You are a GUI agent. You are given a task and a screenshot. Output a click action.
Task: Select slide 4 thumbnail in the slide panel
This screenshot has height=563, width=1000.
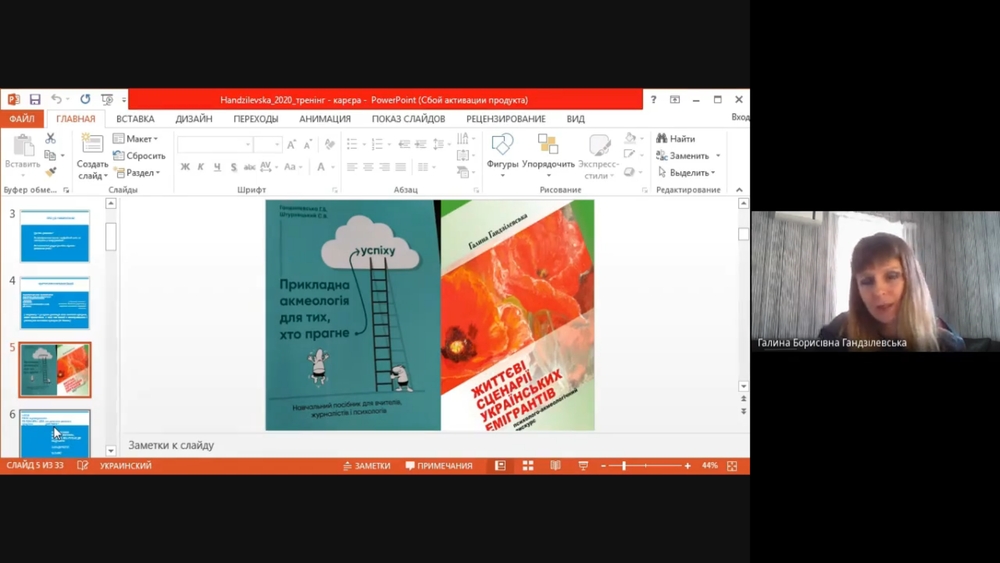tap(55, 302)
